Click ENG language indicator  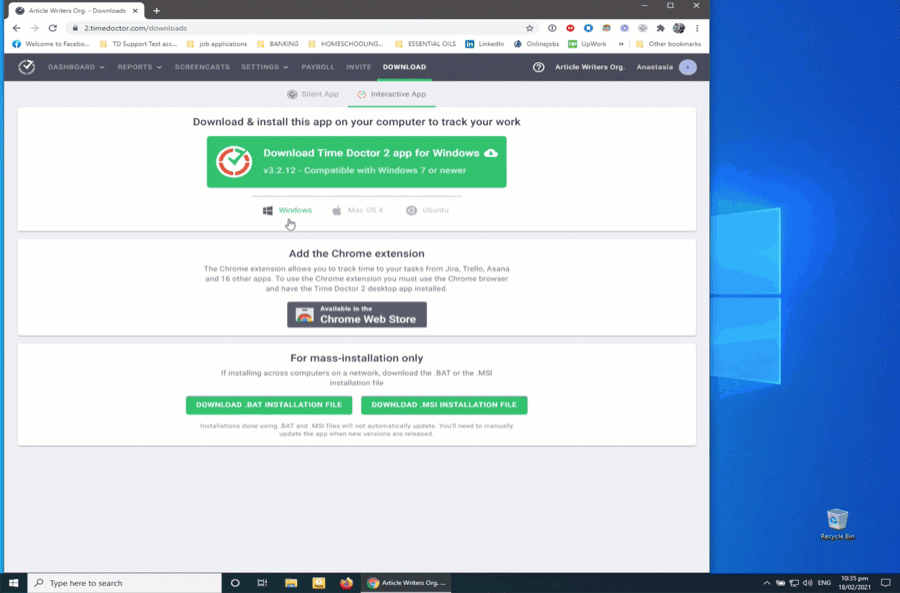point(824,583)
